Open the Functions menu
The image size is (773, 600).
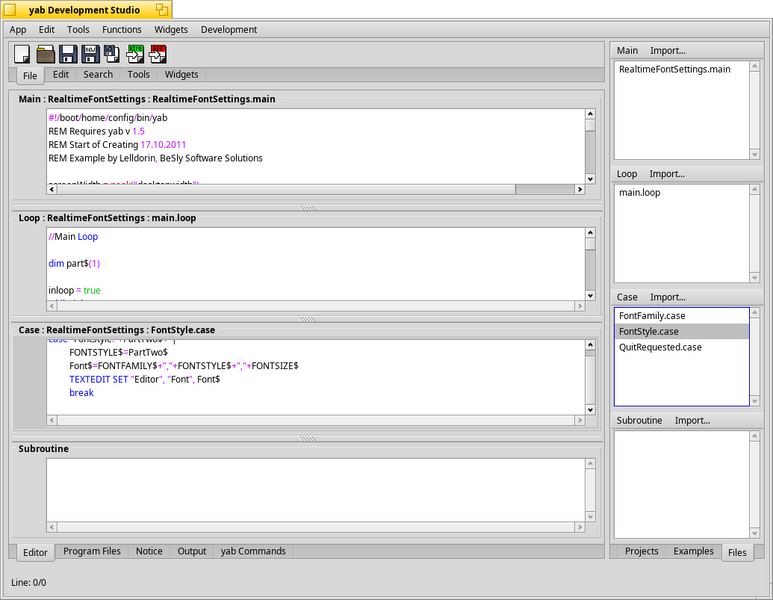122,30
